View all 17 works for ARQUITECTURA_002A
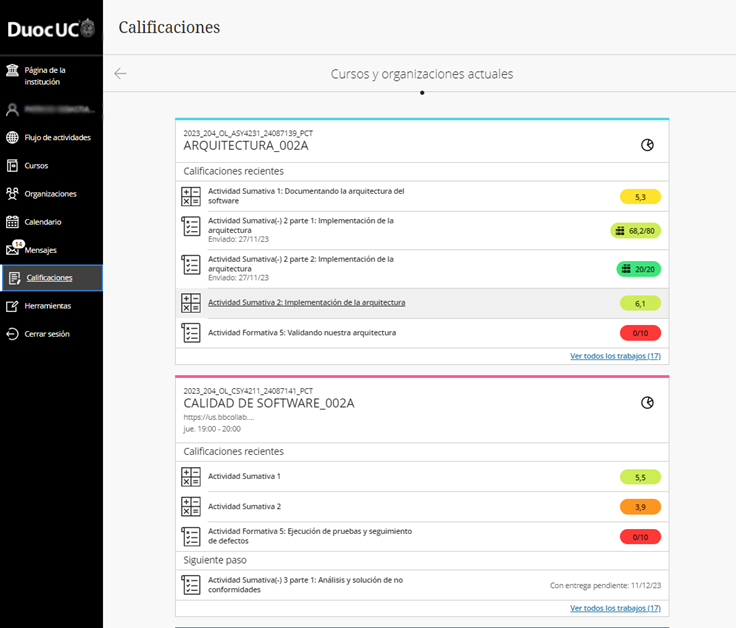736x628 pixels. coord(615,356)
